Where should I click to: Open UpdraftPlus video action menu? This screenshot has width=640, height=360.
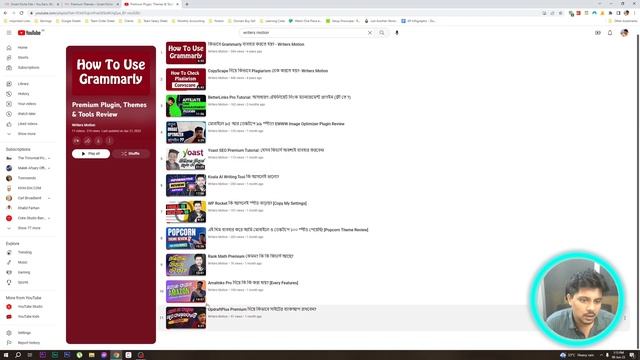(624, 318)
